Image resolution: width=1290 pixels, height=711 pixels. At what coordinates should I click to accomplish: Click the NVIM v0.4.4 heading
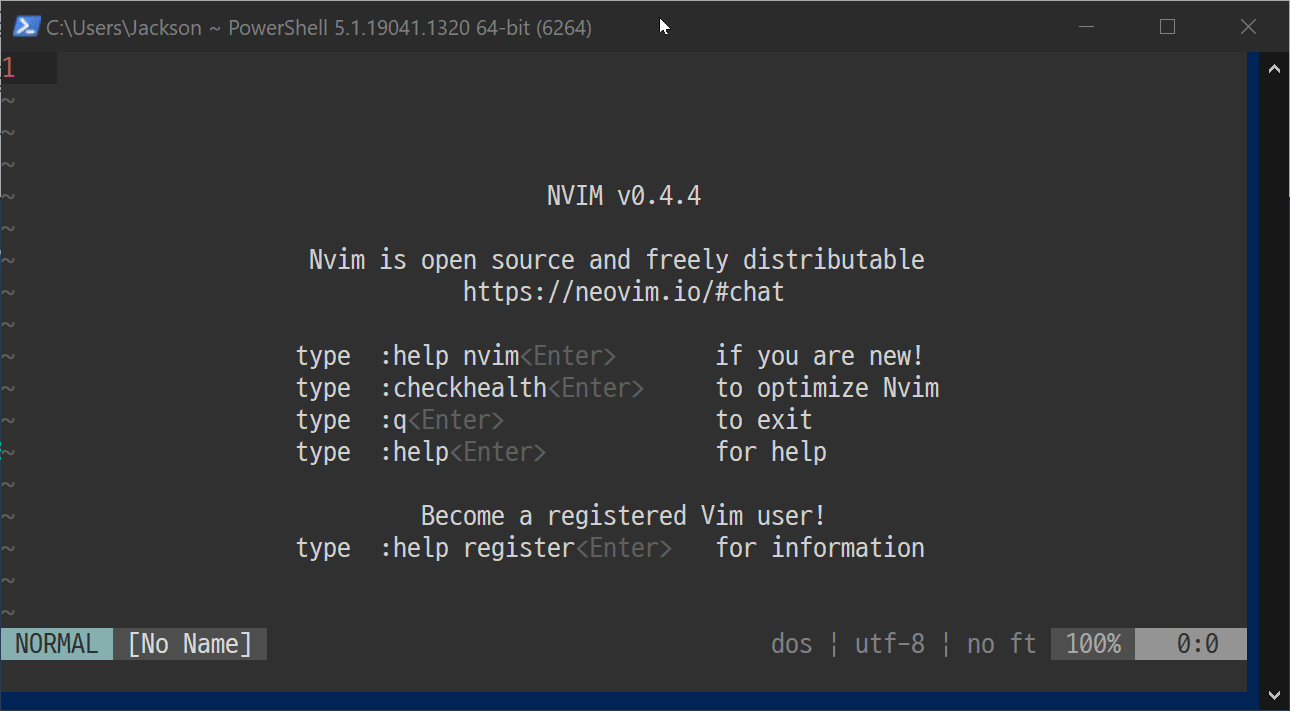624,196
